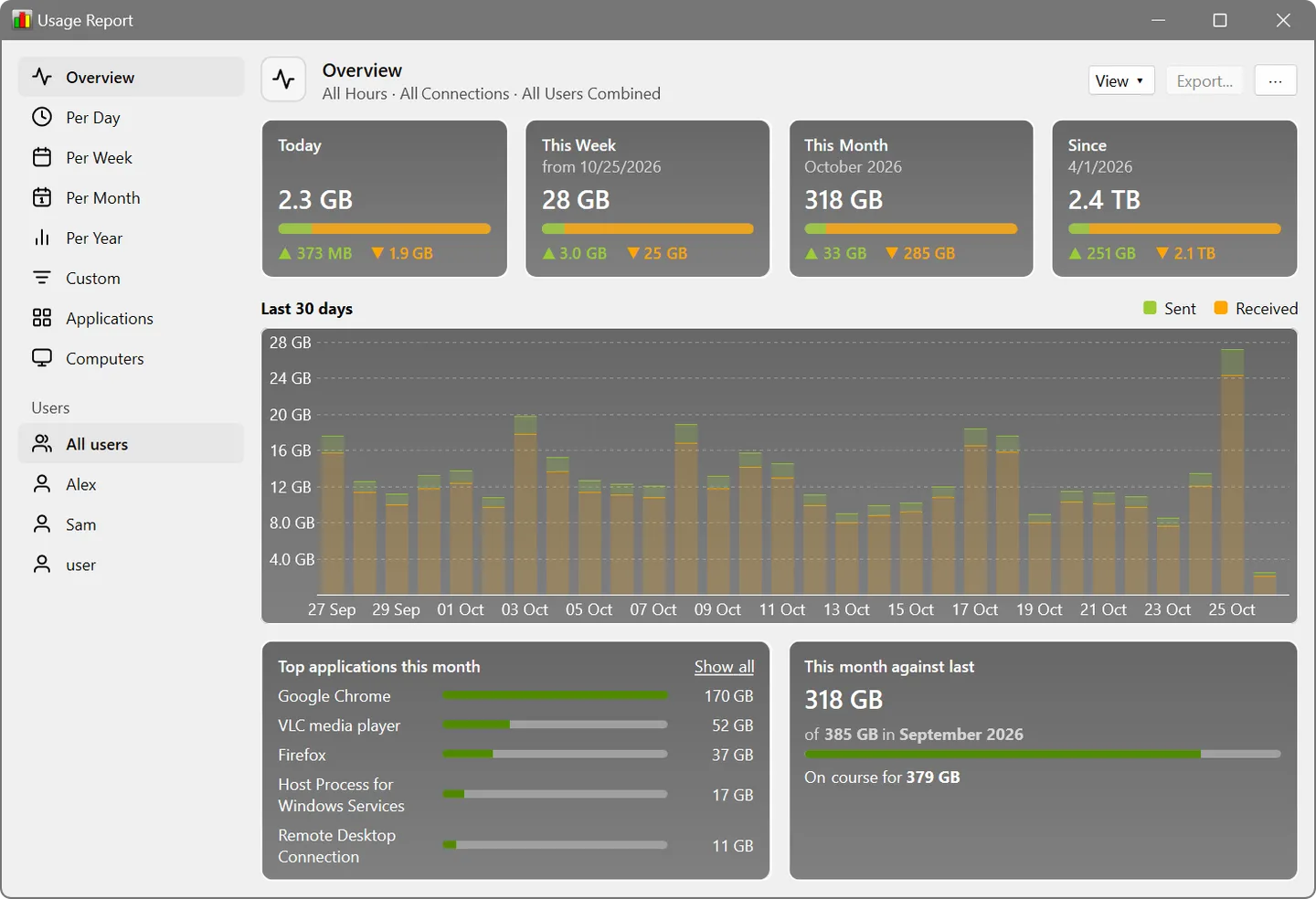Click the '2.3 GB' Today total
Screen dimensions: 1316x899
point(315,200)
